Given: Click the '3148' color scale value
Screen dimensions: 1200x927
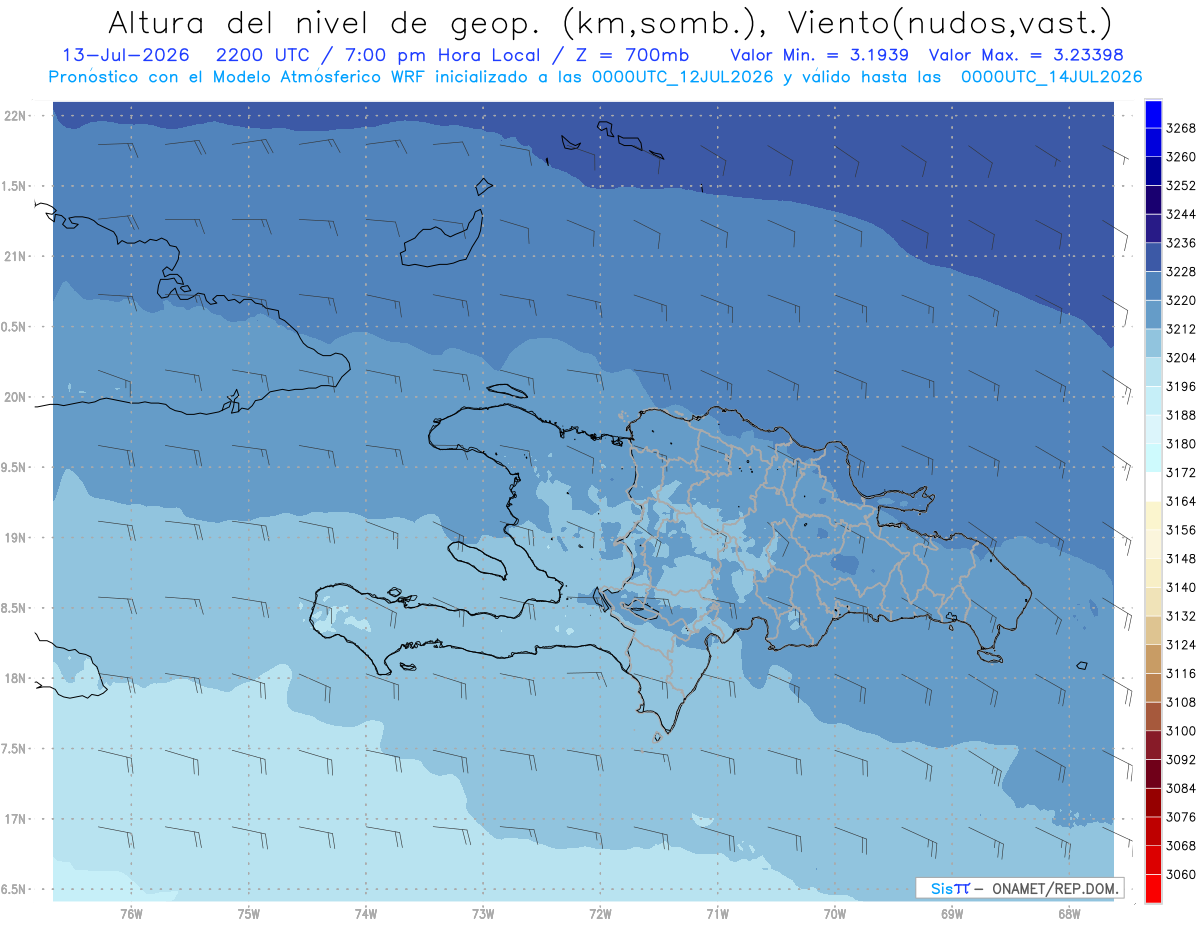Looking at the screenshot, I should pyautogui.click(x=1181, y=558).
